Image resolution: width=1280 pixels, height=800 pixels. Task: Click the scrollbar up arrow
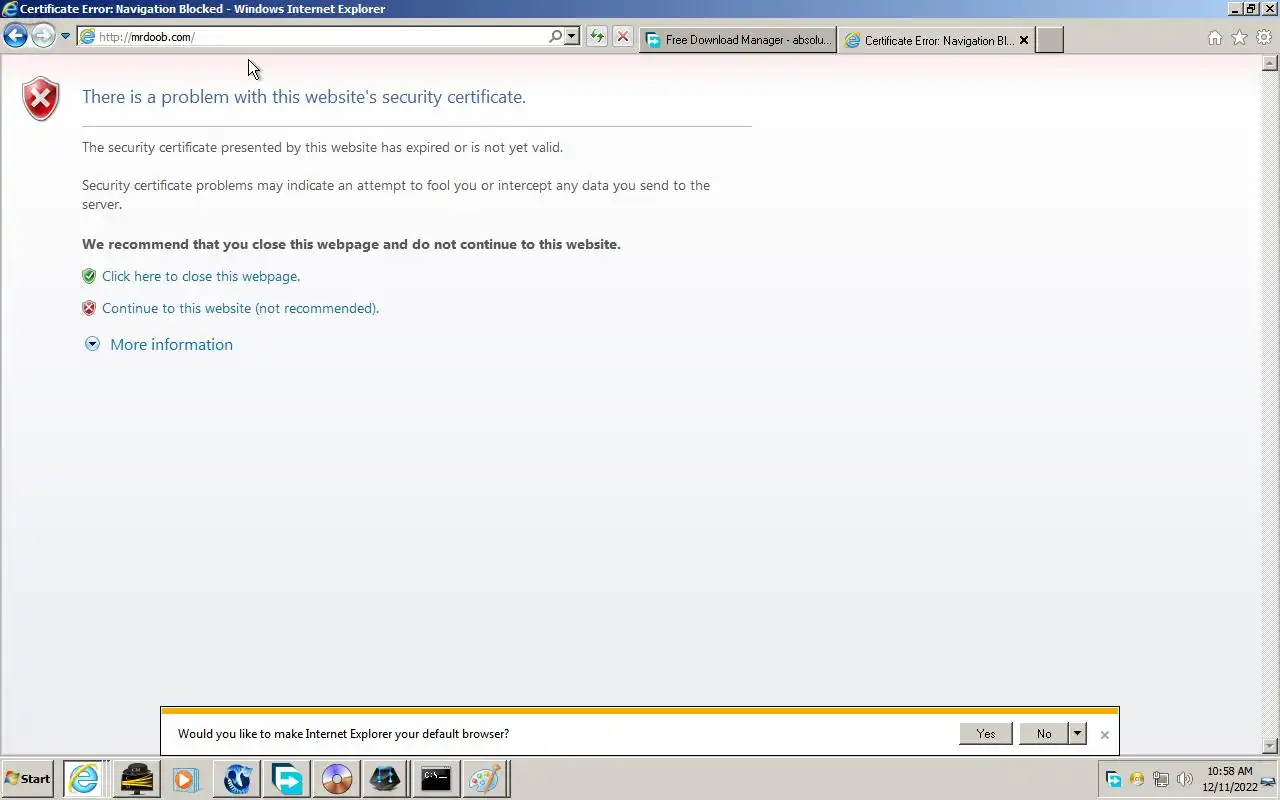(x=1271, y=63)
